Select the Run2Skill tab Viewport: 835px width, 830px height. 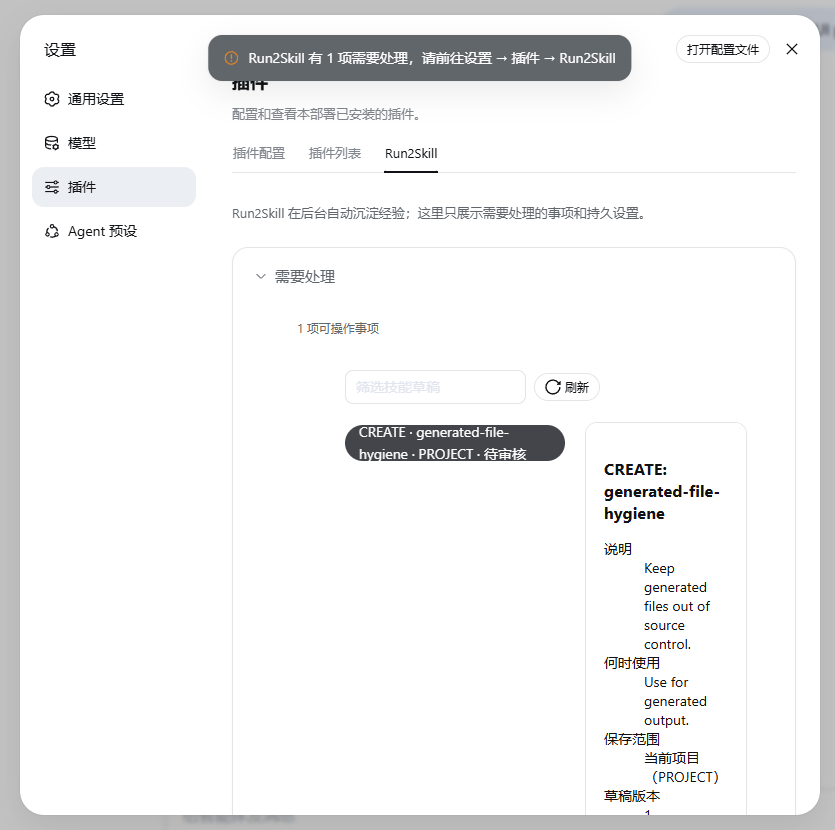pos(411,153)
